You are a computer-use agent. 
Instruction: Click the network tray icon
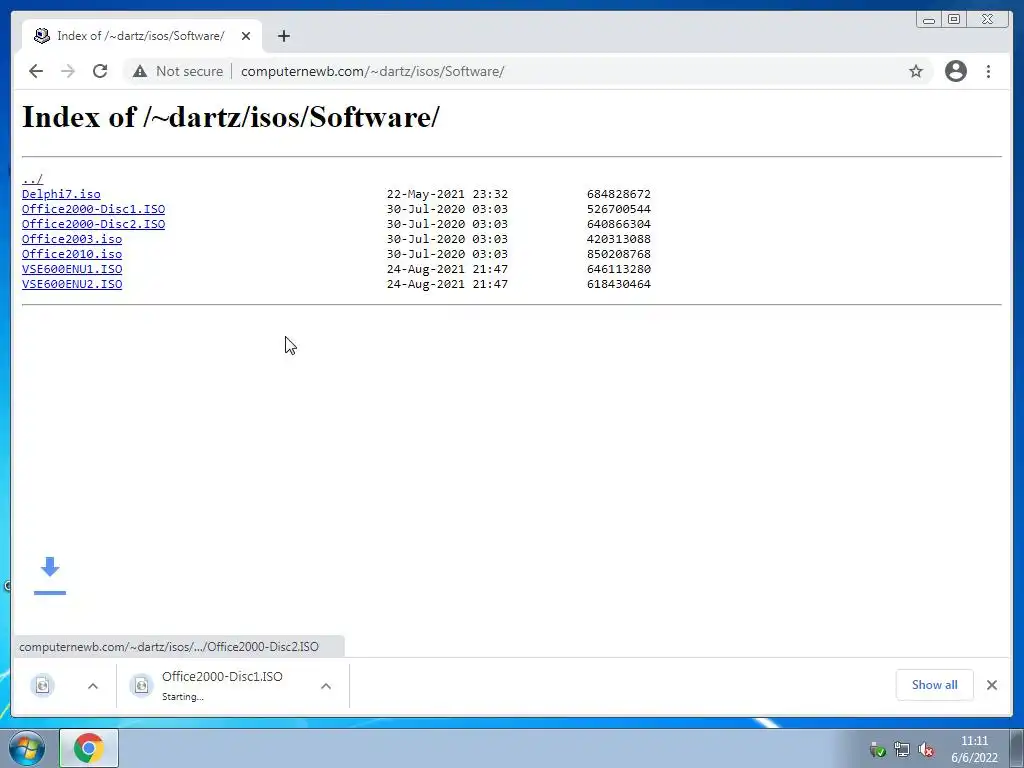pos(902,750)
